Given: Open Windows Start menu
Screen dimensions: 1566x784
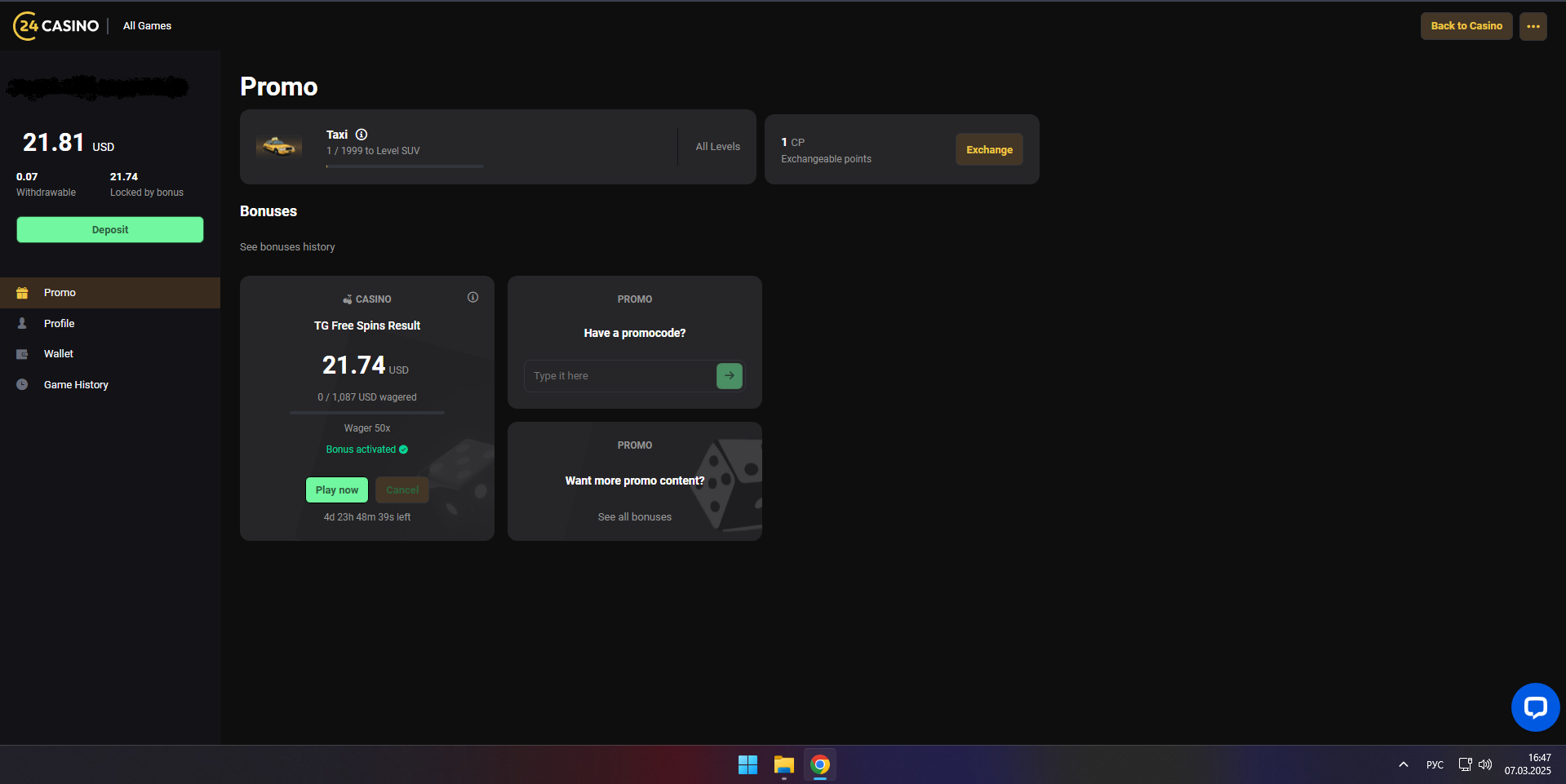Looking at the screenshot, I should (x=748, y=764).
